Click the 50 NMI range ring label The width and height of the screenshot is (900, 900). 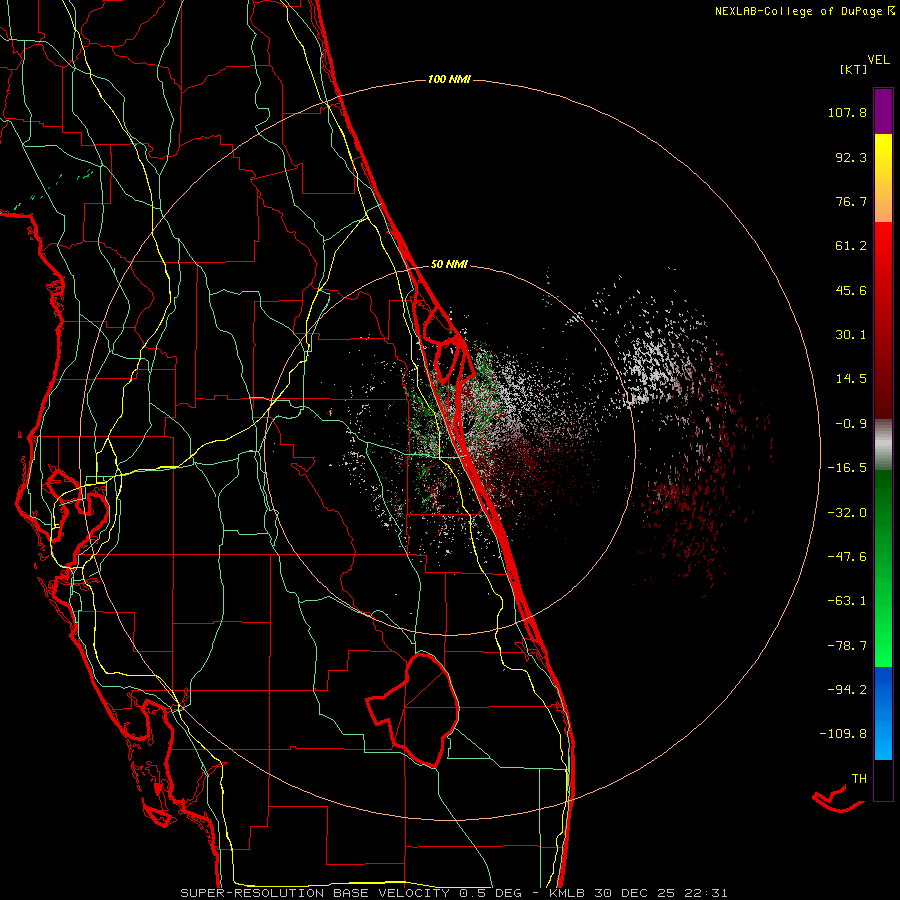[449, 264]
